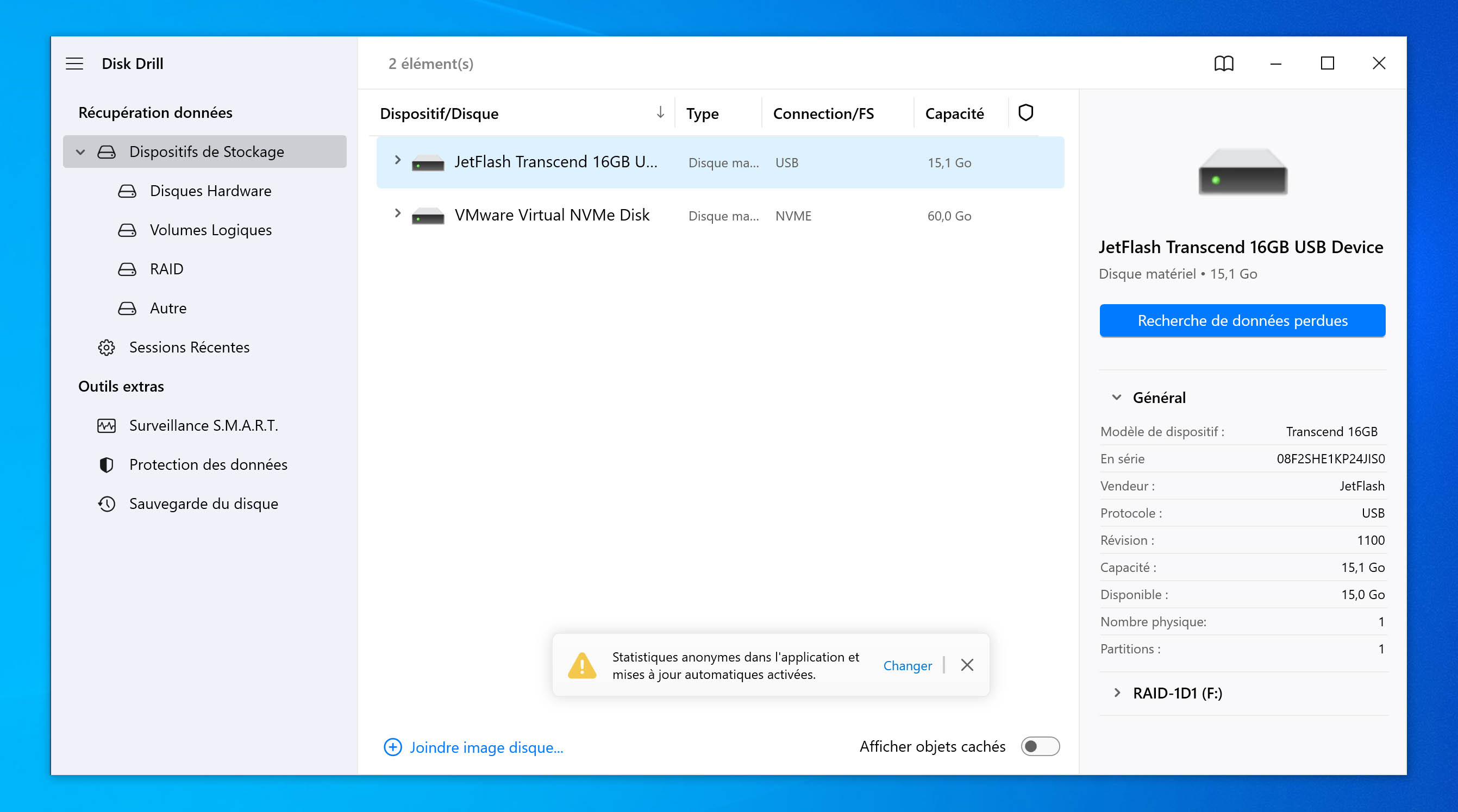This screenshot has width=1458, height=812.
Task: Click the Sauvegarde du disque clock icon
Action: coord(107,503)
